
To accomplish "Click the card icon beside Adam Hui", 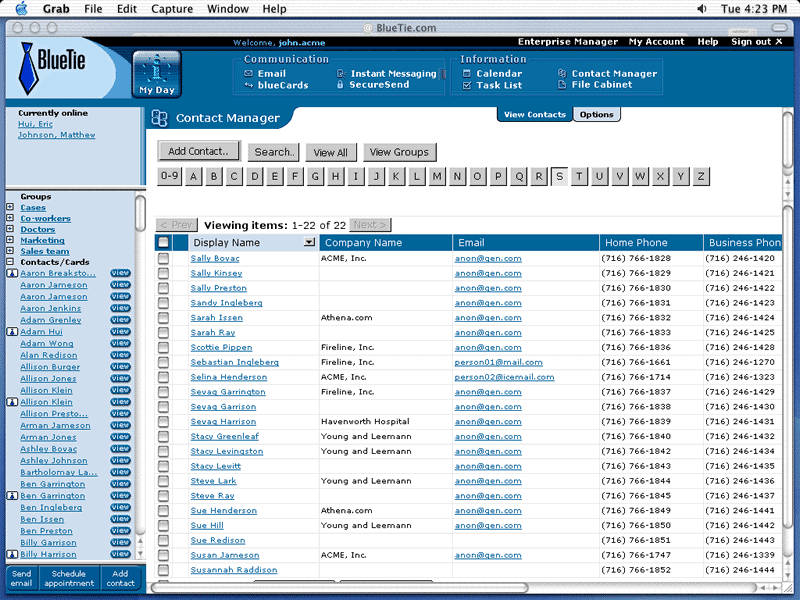I will click(12, 332).
